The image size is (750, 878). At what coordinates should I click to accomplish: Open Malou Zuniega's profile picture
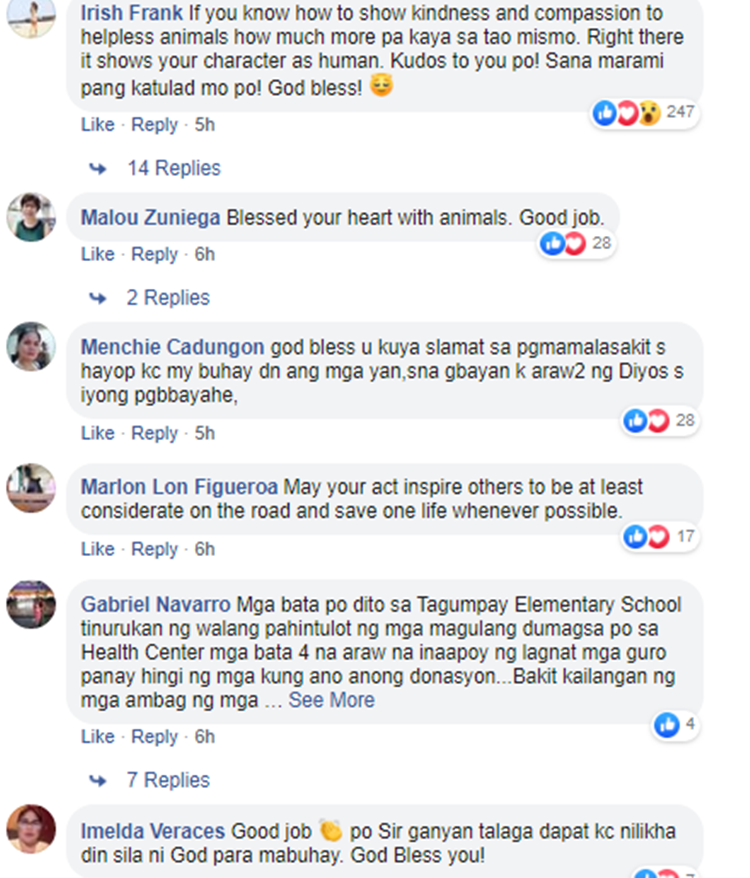31,217
